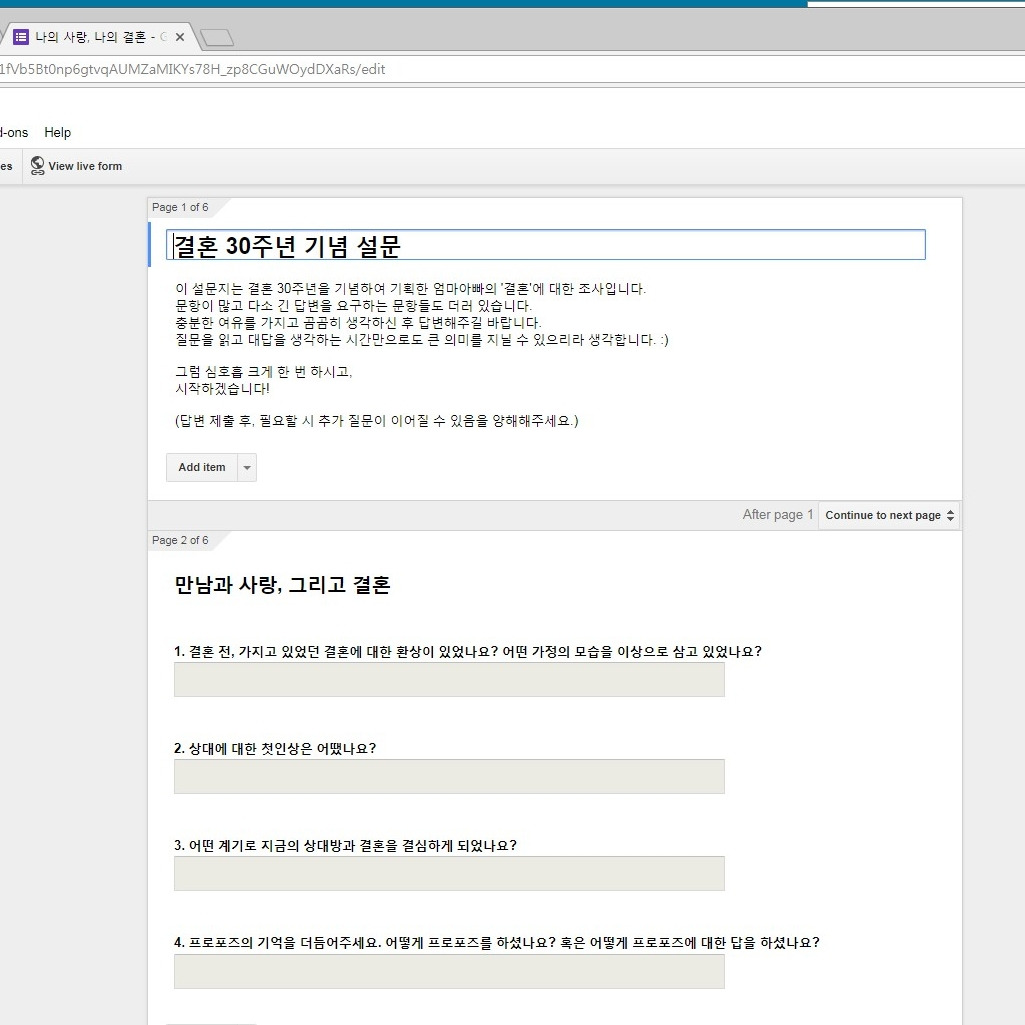Image resolution: width=1025 pixels, height=1025 pixels.
Task: Close the 나의 사랑, 나의 결혼 browser tab
Action: (x=180, y=37)
